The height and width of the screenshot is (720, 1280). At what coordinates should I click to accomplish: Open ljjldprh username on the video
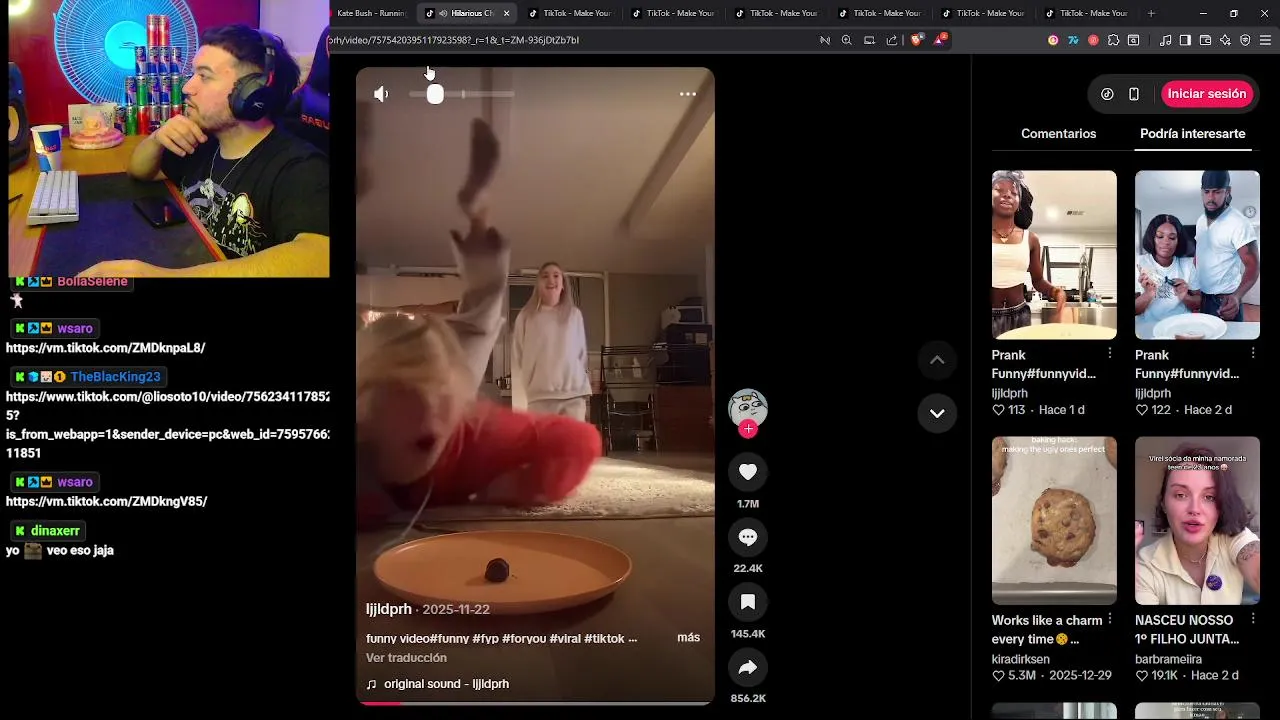click(389, 609)
